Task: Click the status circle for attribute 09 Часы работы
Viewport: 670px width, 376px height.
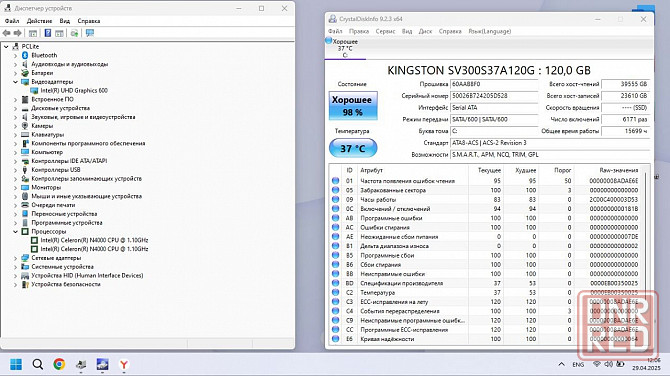Action: pyautogui.click(x=335, y=200)
